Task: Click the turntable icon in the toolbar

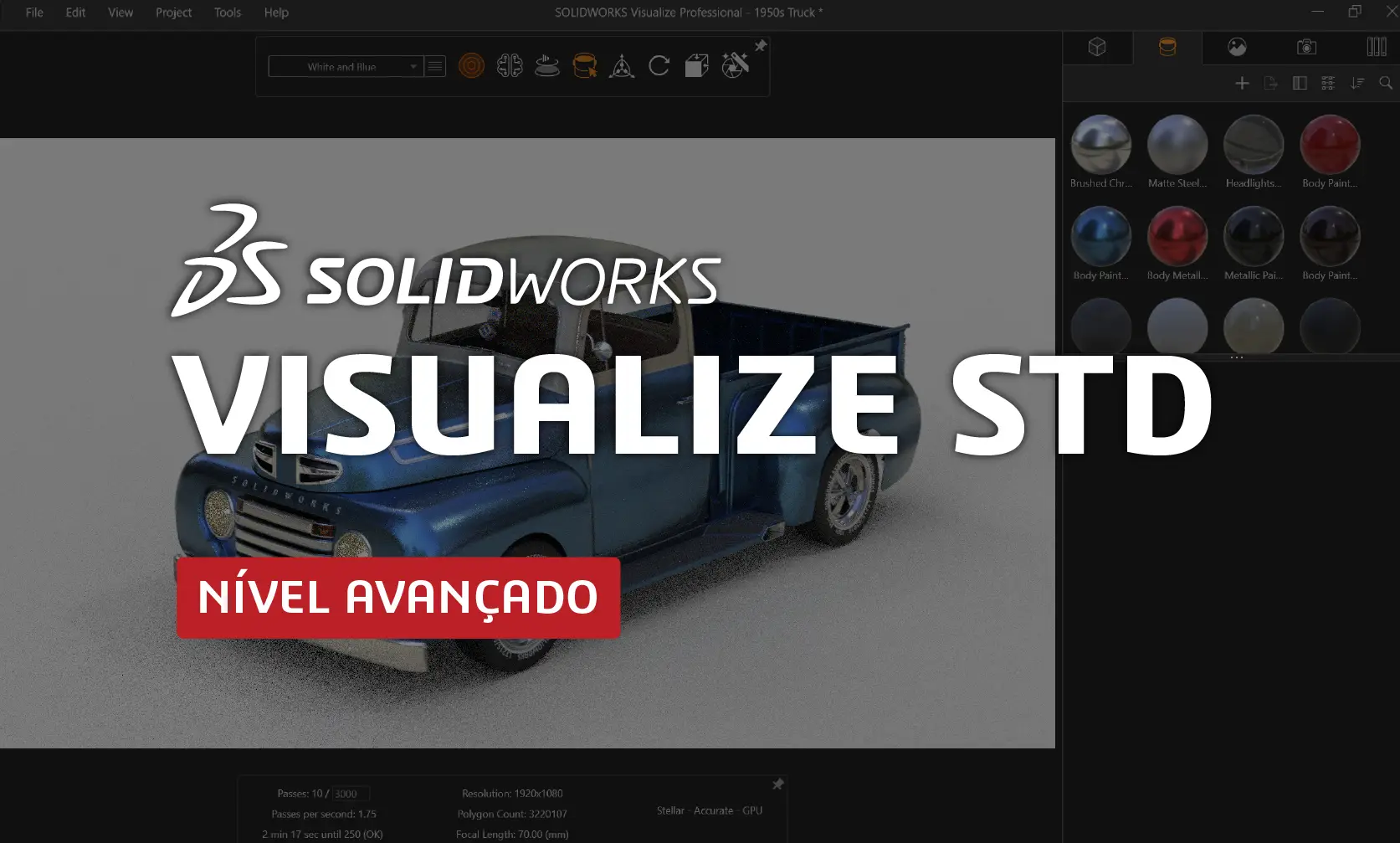Action: pyautogui.click(x=547, y=65)
